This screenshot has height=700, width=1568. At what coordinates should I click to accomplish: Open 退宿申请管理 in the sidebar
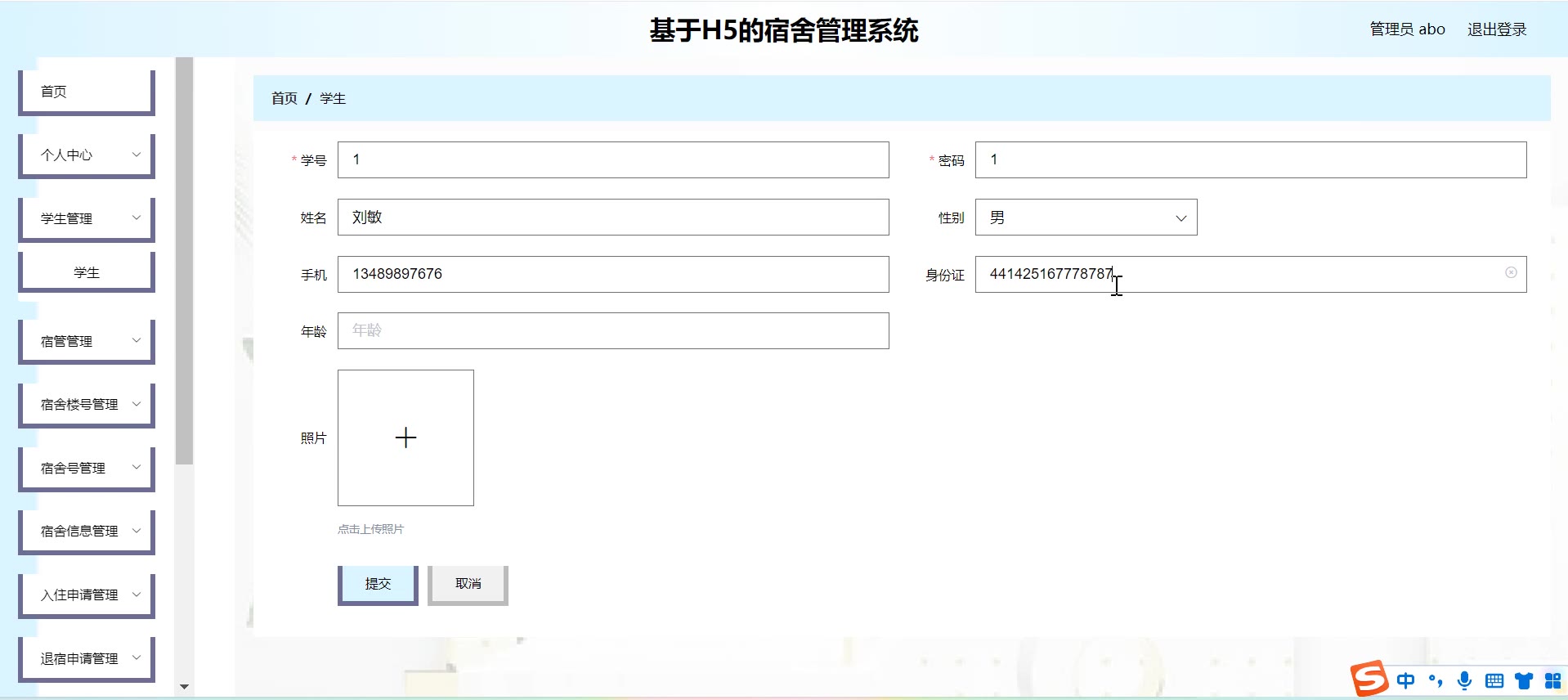87,658
